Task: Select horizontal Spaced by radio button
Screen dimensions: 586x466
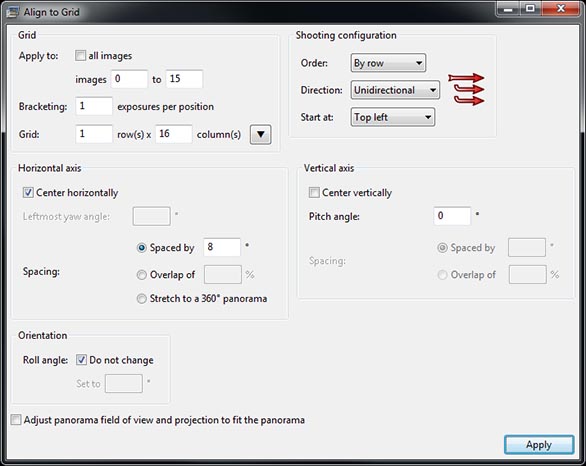Action: click(141, 247)
